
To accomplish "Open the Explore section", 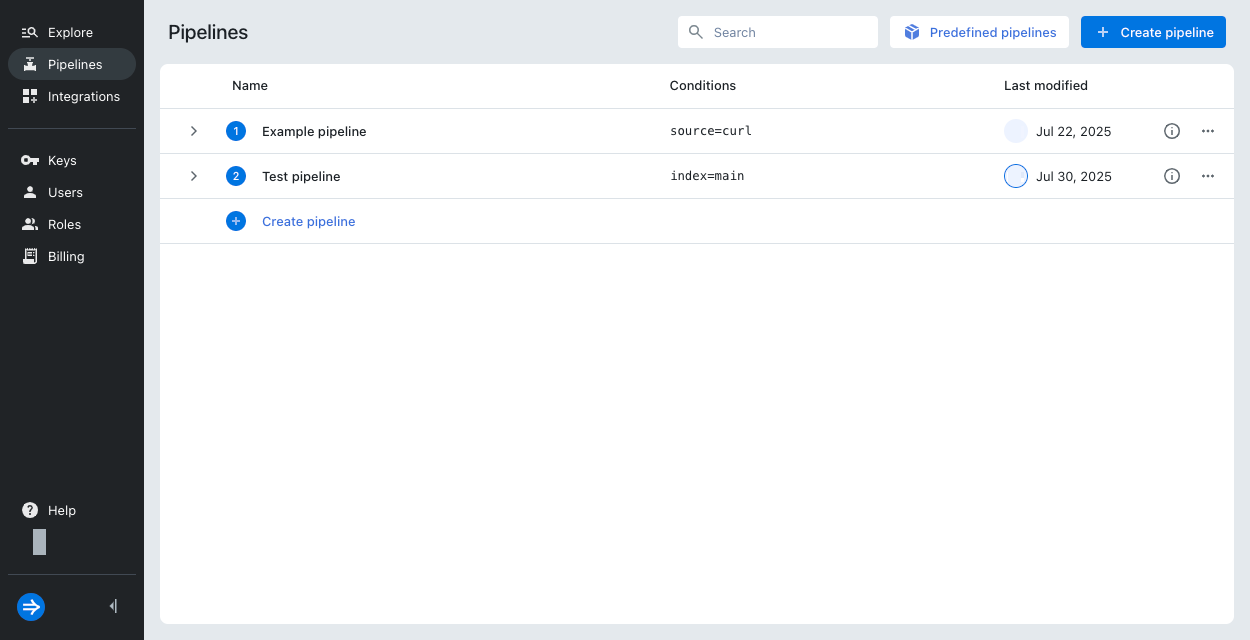I will (71, 32).
